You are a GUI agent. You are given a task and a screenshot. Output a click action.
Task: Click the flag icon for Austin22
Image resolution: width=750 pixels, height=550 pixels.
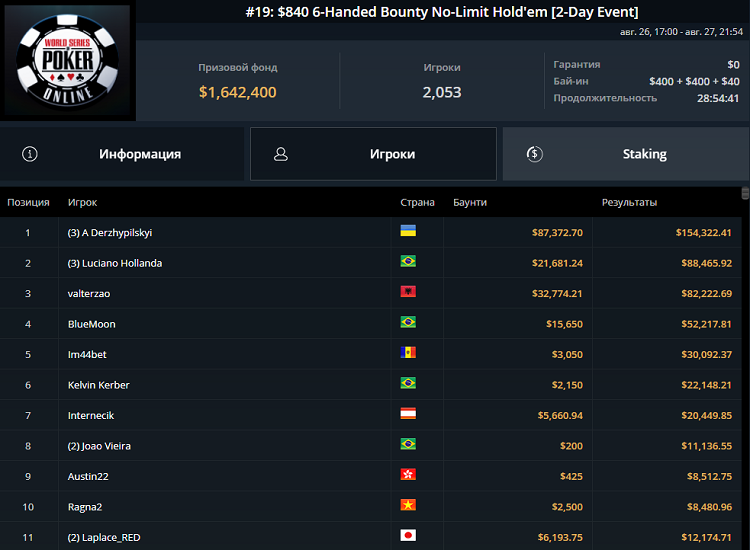[408, 475]
